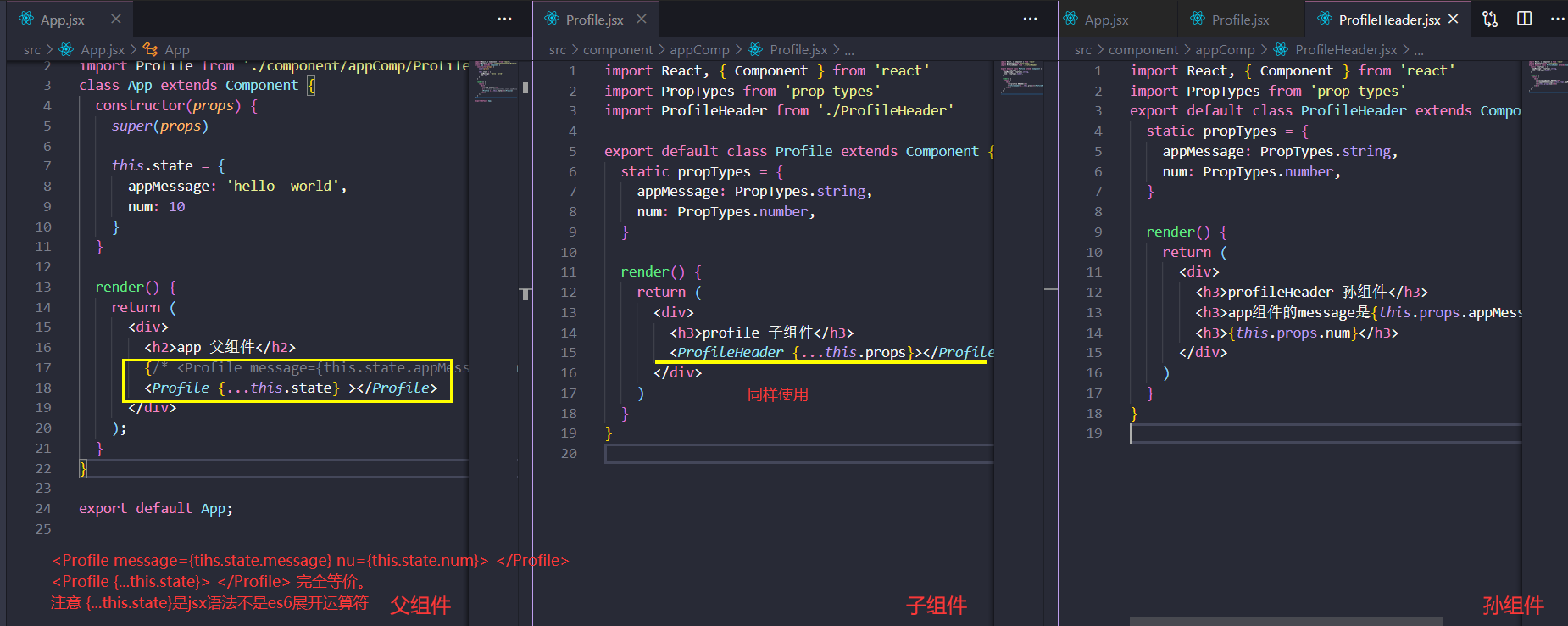Click 'export default class ProfileHeader' line
1568x626 pixels.
[x=1325, y=110]
